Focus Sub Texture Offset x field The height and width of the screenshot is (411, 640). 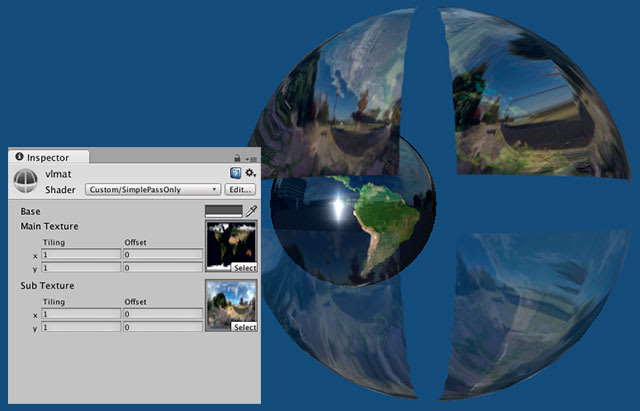coord(162,314)
